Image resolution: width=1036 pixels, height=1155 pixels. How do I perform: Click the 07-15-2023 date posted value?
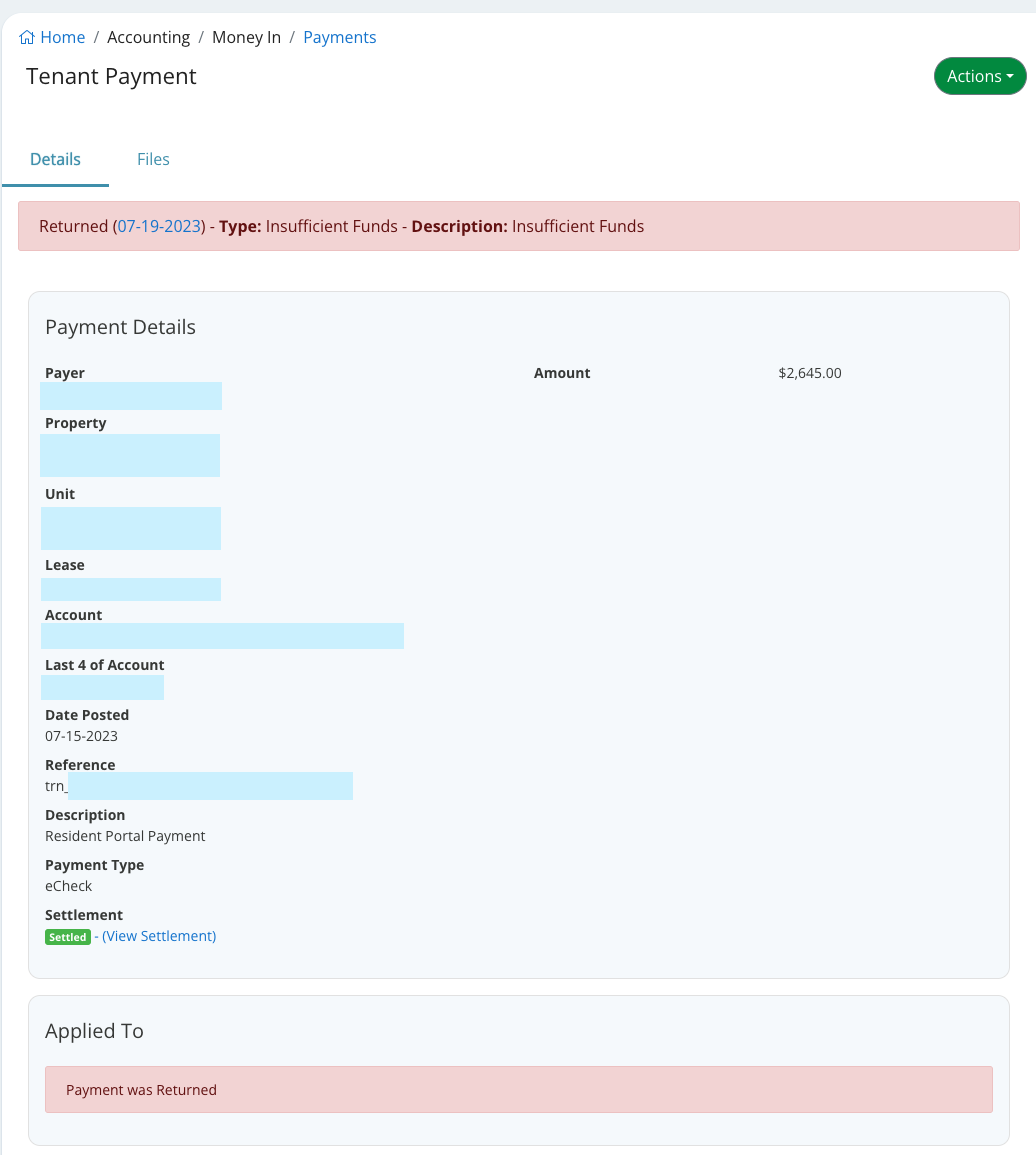point(81,737)
